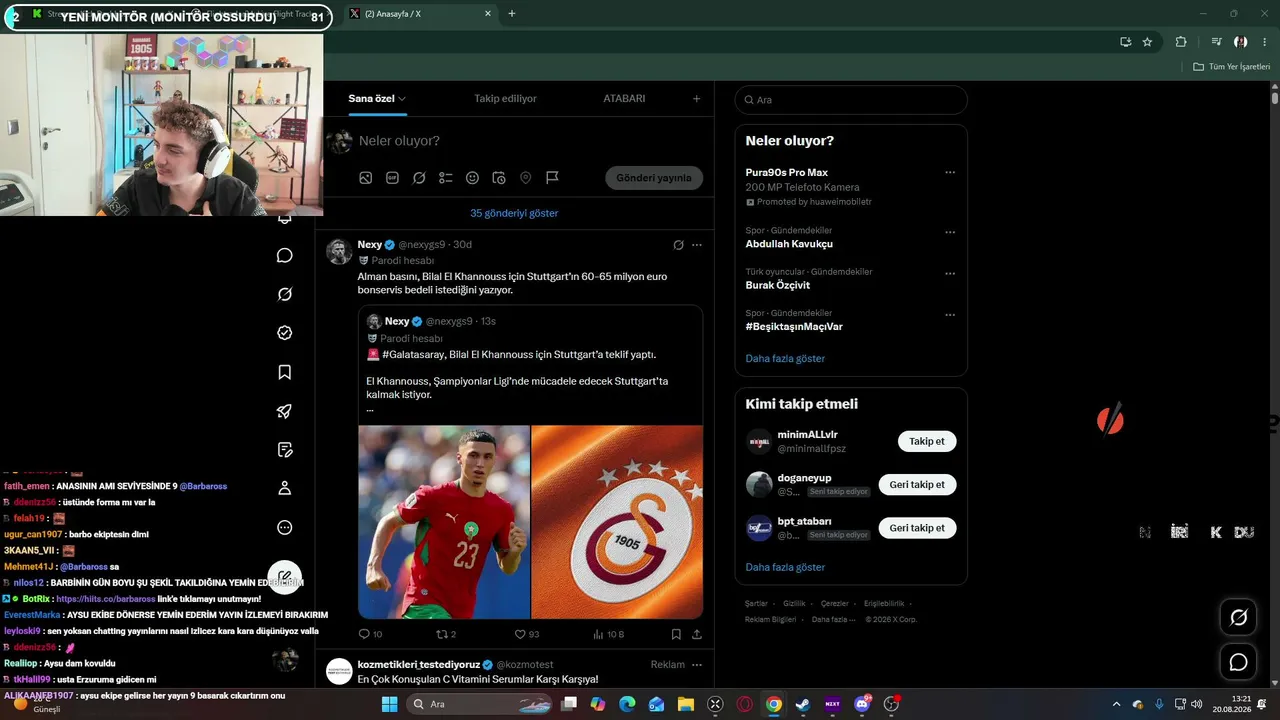This screenshot has width=1280, height=720.
Task: Open Messages from the X sidebar
Action: [285, 255]
